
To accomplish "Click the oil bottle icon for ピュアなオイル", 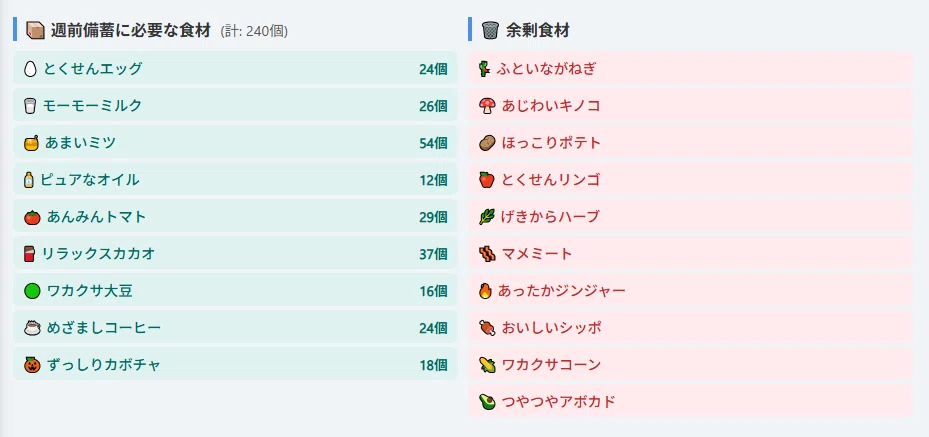I will (x=28, y=180).
